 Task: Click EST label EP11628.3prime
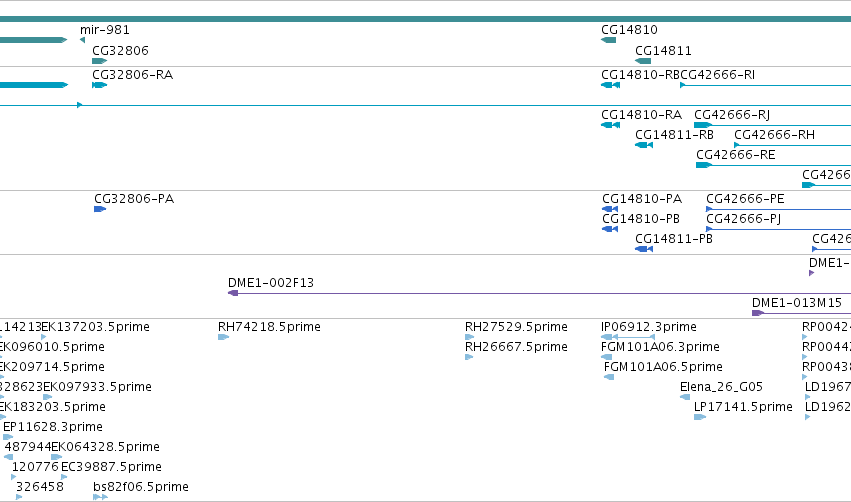pos(53,428)
